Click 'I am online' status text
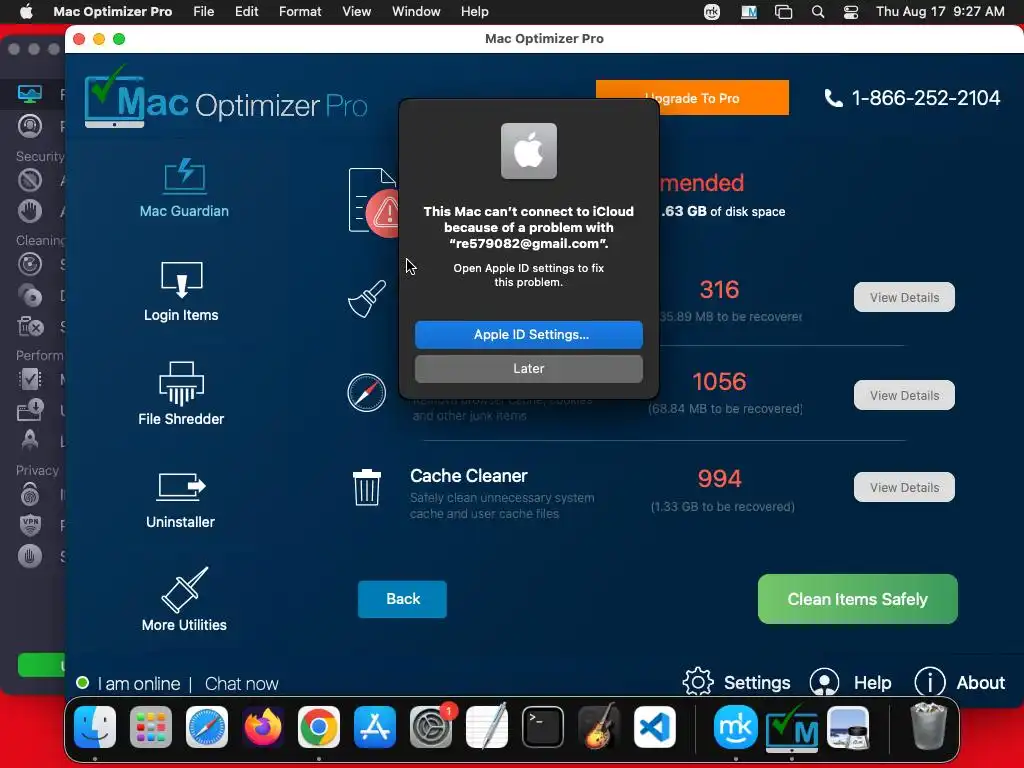Viewport: 1024px width, 768px height. [138, 684]
